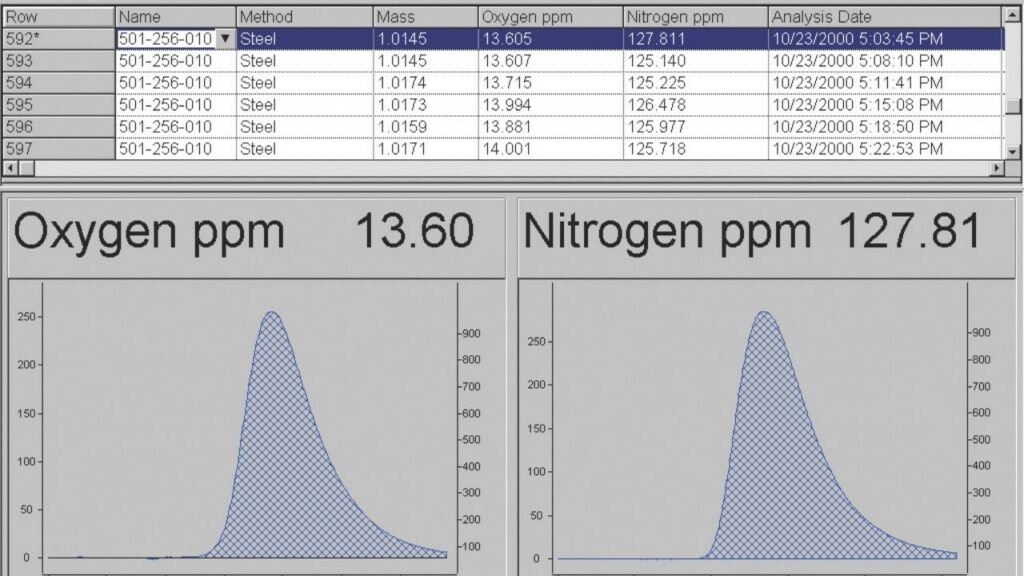Sort by the Mass column header
This screenshot has width=1024, height=576.
(x=426, y=17)
